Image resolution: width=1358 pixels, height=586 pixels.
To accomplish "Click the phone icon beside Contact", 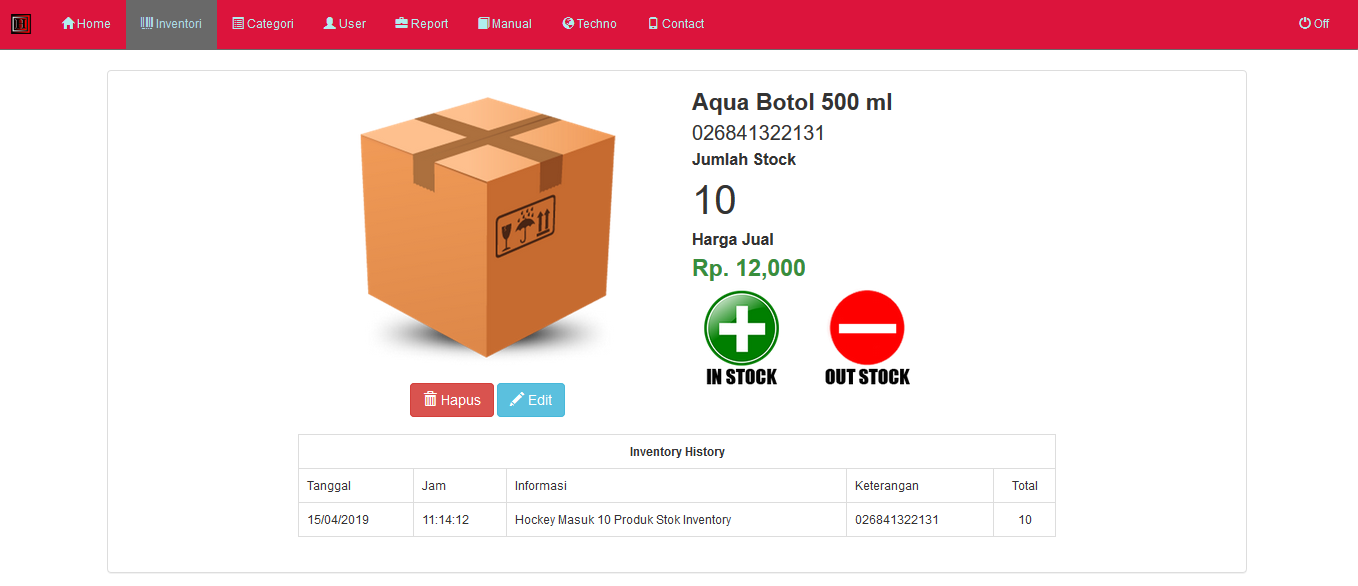I will coord(653,23).
